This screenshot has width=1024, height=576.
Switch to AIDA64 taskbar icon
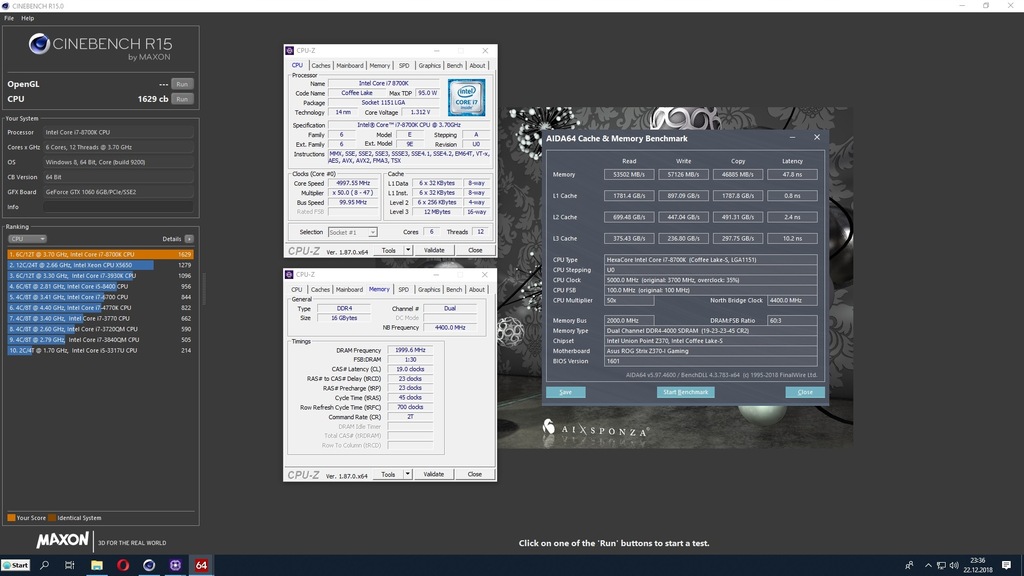pyautogui.click(x=201, y=566)
